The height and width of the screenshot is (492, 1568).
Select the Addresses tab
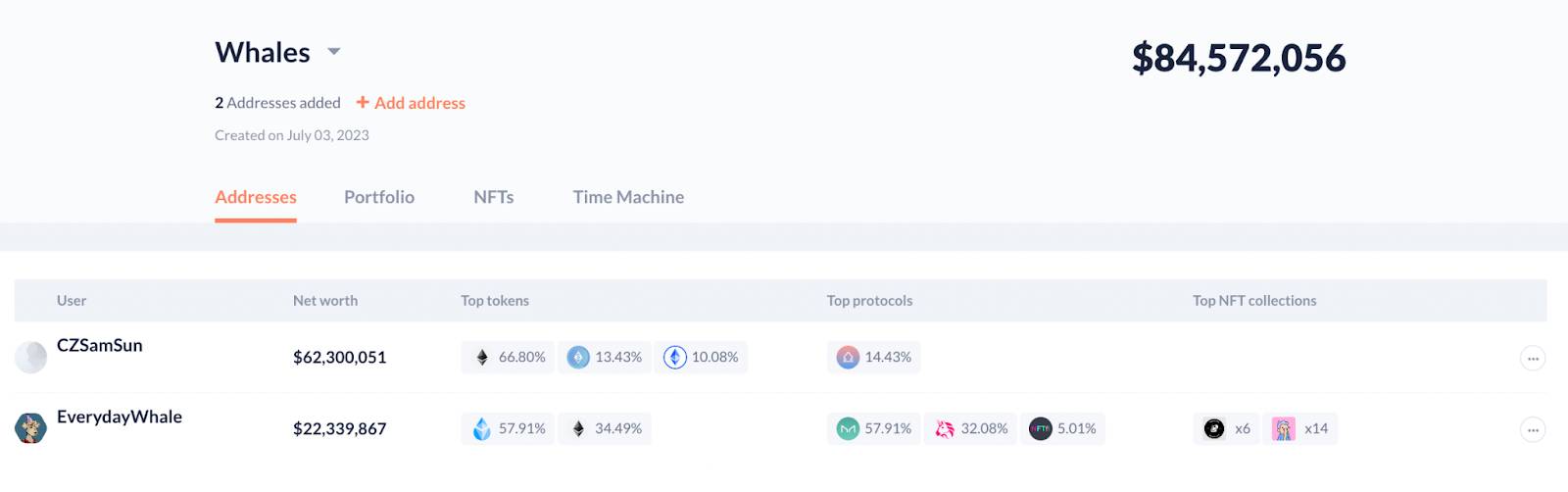point(256,197)
